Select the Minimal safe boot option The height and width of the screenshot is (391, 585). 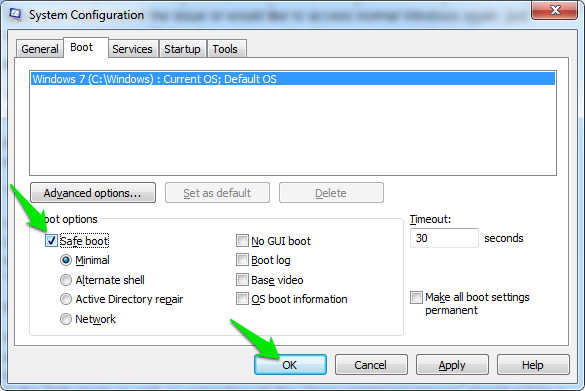[x=66, y=260]
